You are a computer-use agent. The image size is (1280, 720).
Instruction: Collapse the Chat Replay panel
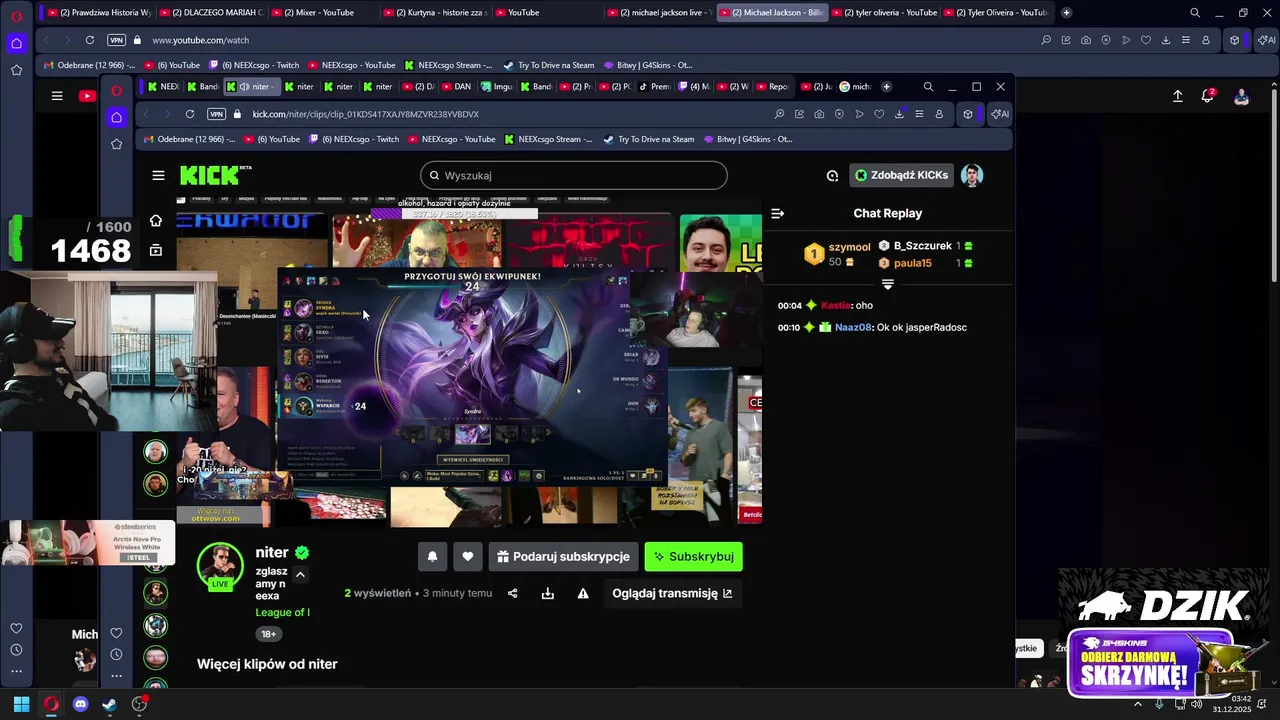click(778, 213)
